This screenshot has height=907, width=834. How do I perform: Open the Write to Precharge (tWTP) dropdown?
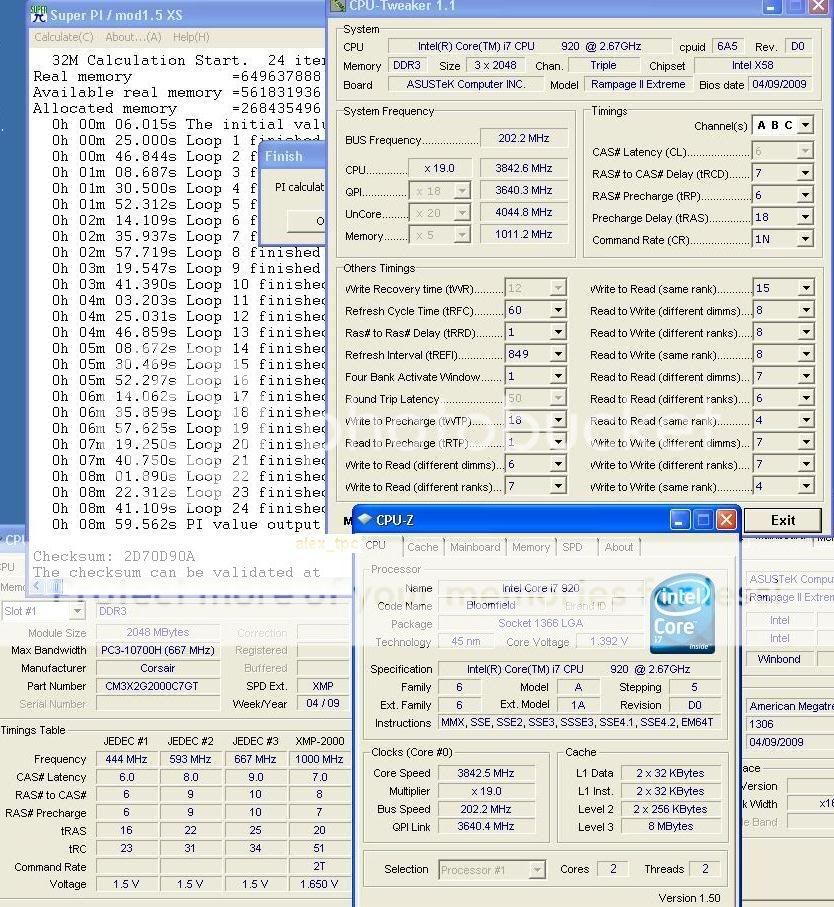(x=558, y=420)
